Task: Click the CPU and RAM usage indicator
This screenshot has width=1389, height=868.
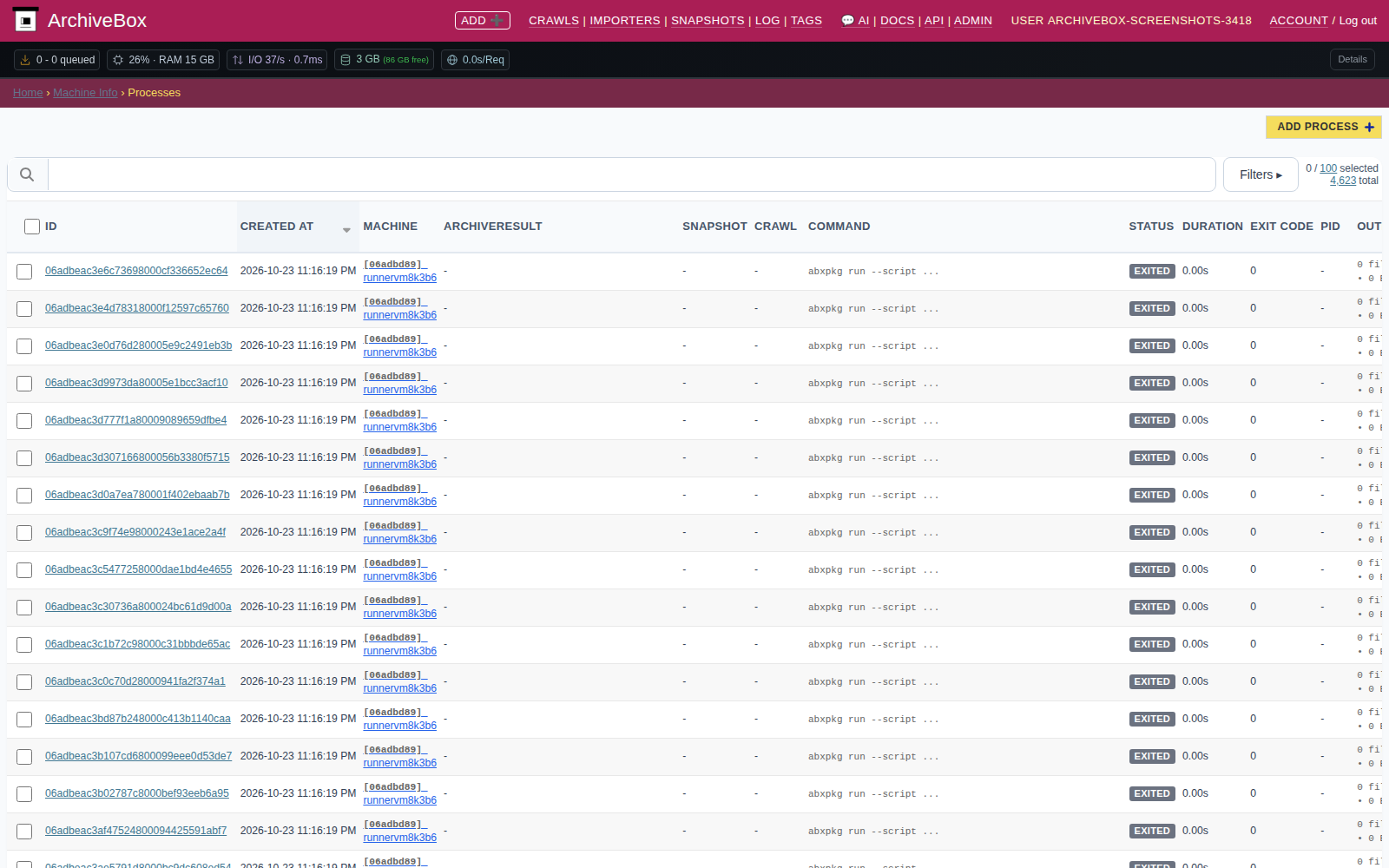Action: point(163,60)
